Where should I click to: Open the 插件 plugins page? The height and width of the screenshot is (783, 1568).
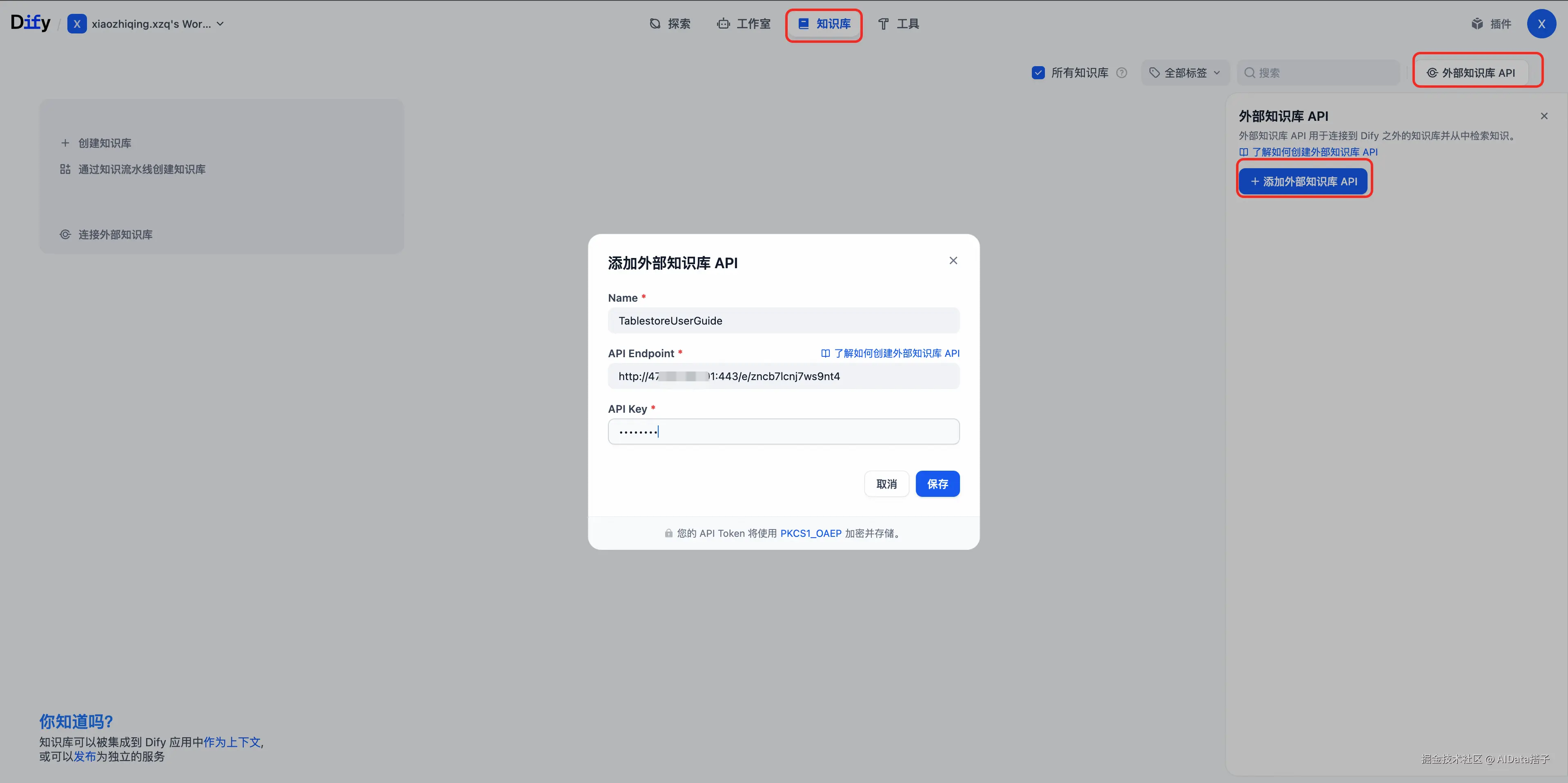[x=1491, y=24]
